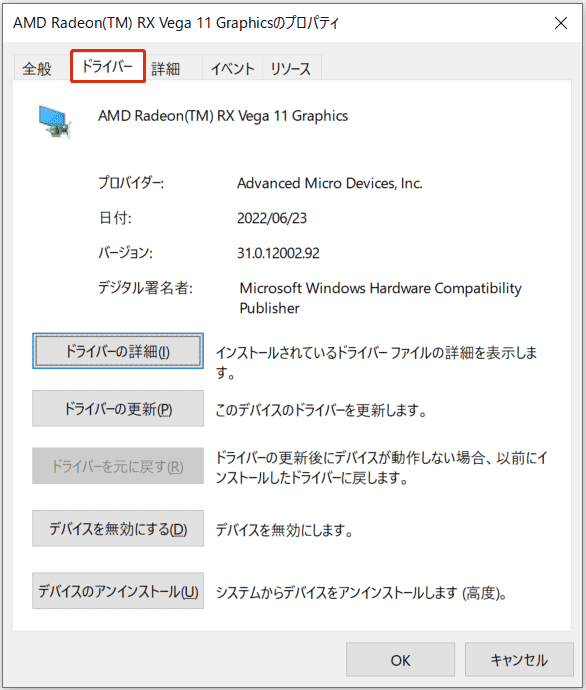Click the デジタル署名者: label
Screen dimensions: 586x690
coord(146,288)
